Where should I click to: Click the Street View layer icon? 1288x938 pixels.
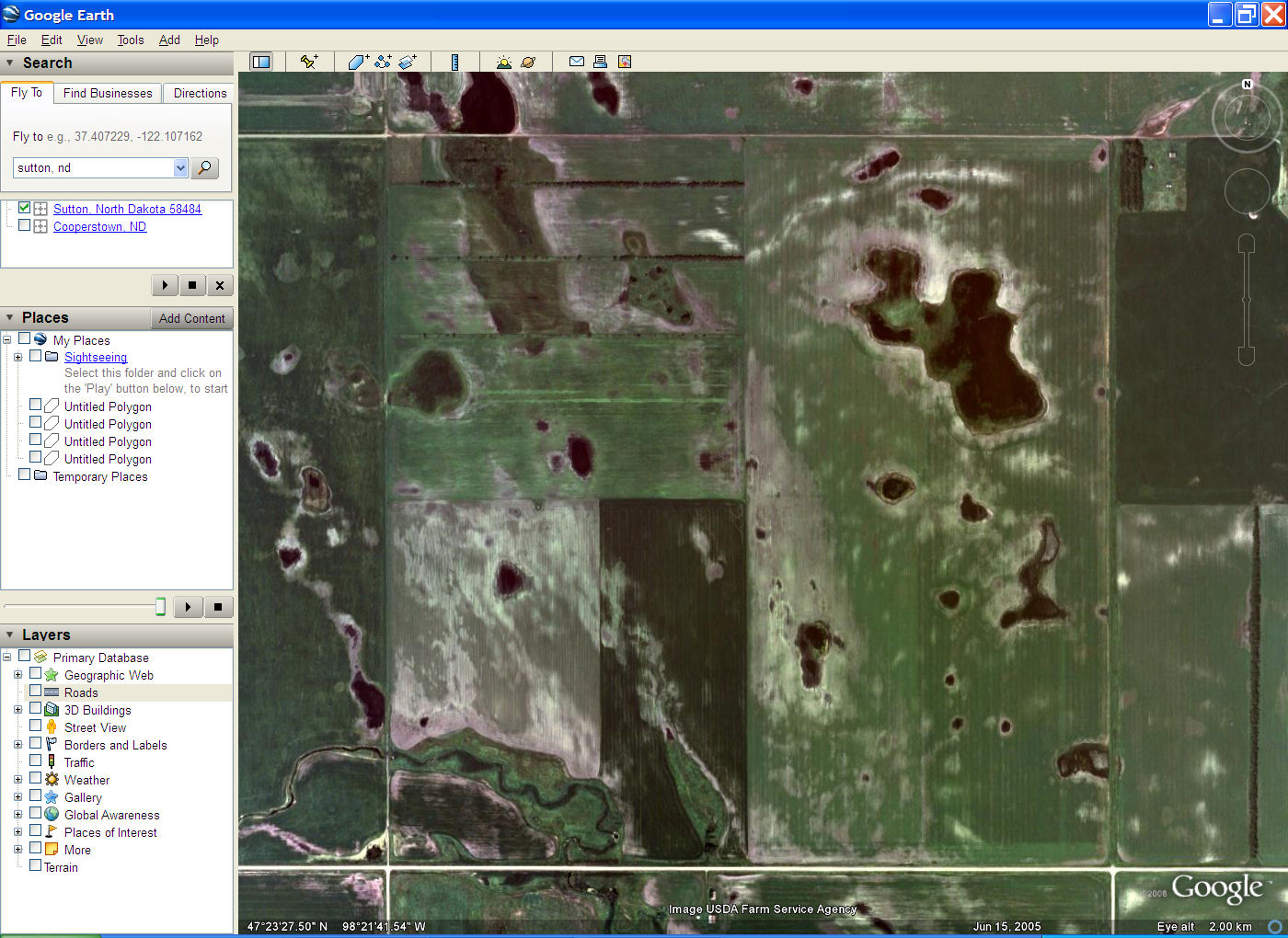coord(52,727)
